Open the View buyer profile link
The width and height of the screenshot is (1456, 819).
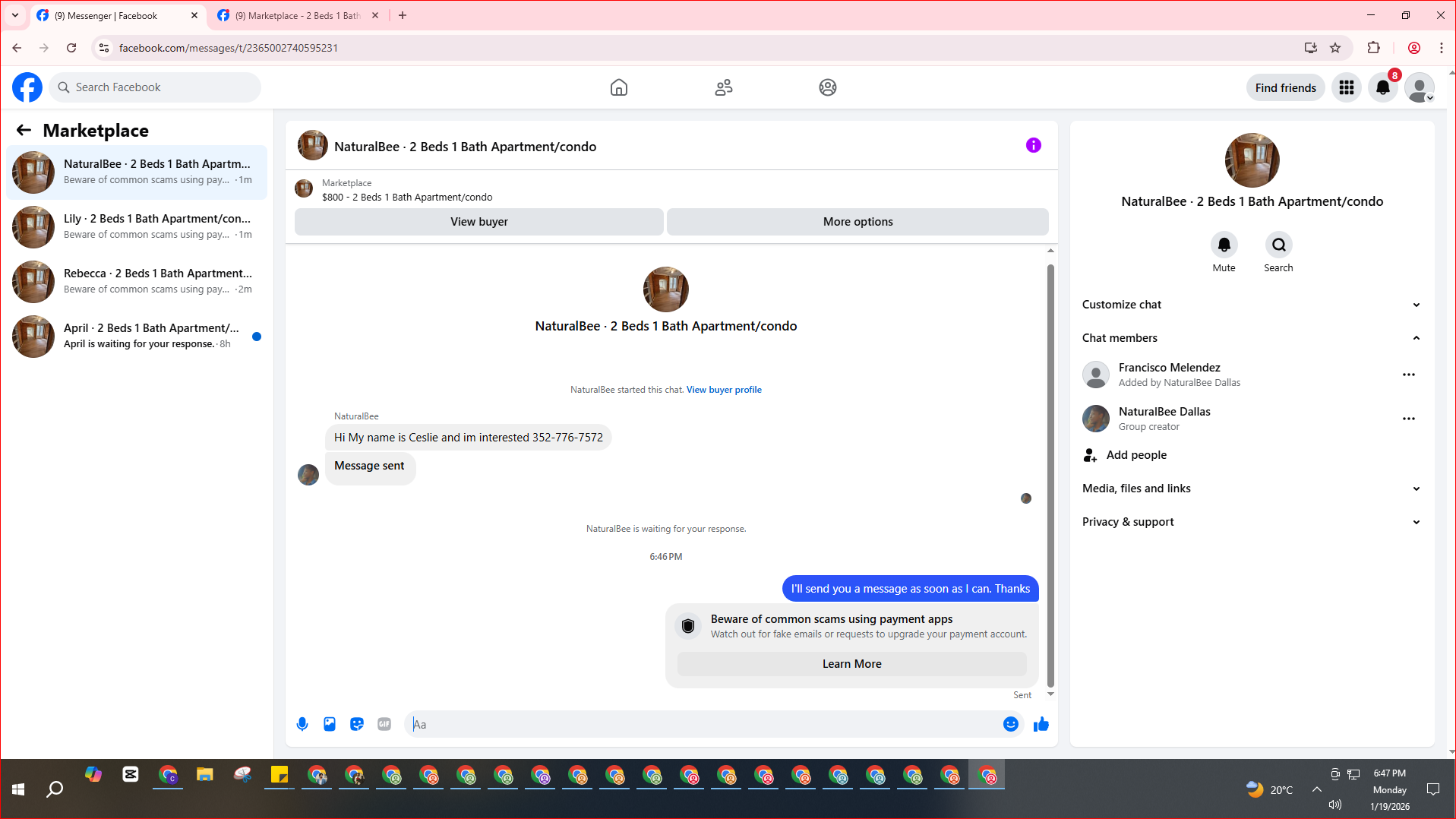(x=724, y=390)
